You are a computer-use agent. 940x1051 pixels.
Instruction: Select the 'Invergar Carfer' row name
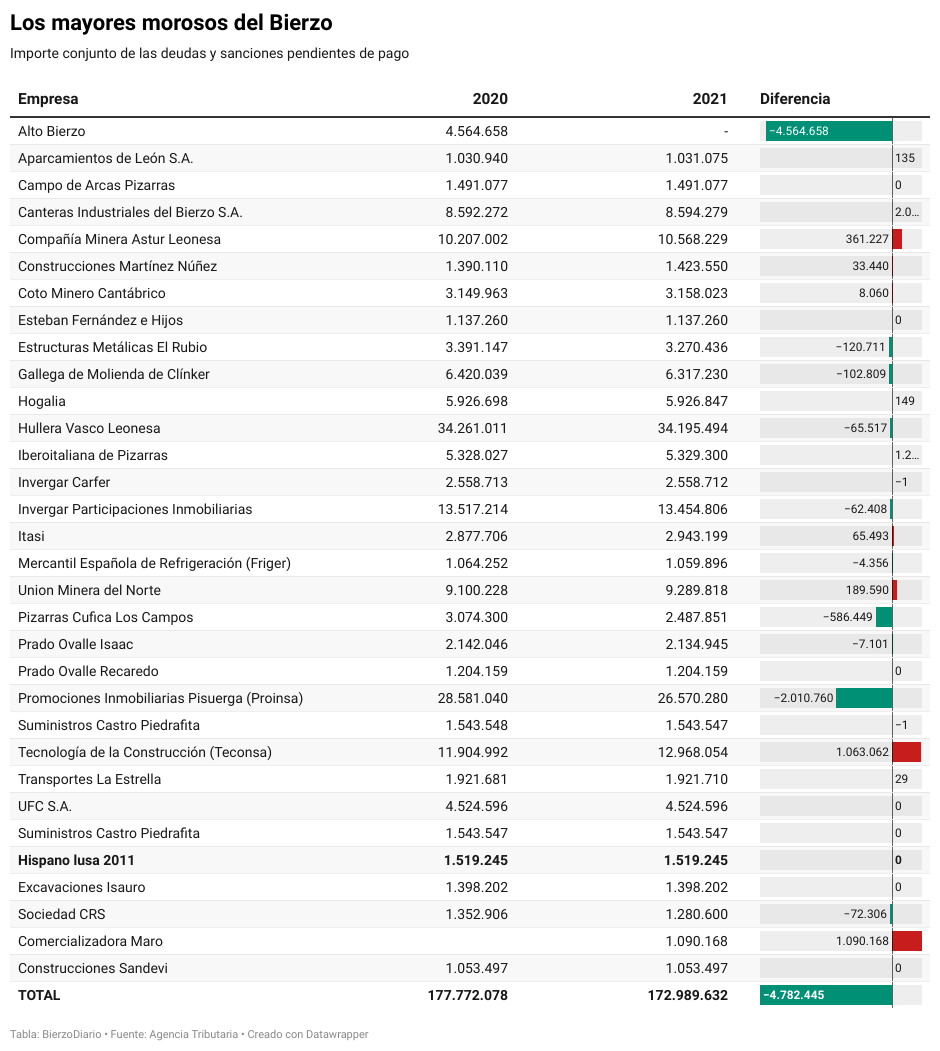tap(64, 482)
